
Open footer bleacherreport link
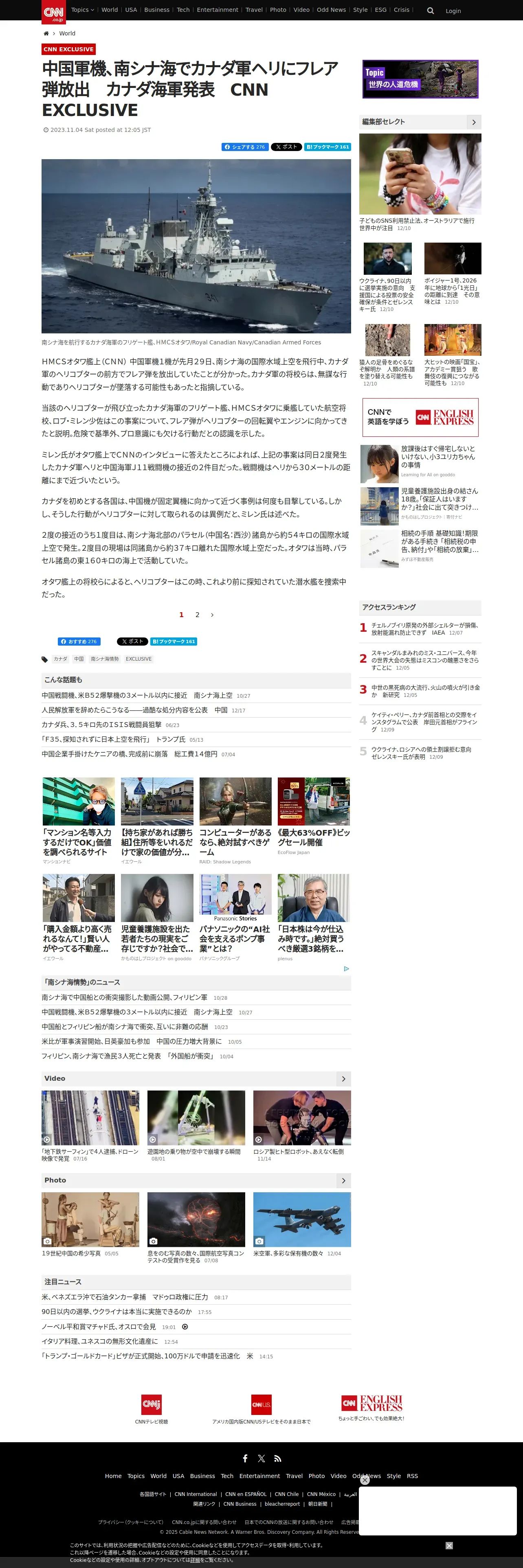[x=282, y=1504]
